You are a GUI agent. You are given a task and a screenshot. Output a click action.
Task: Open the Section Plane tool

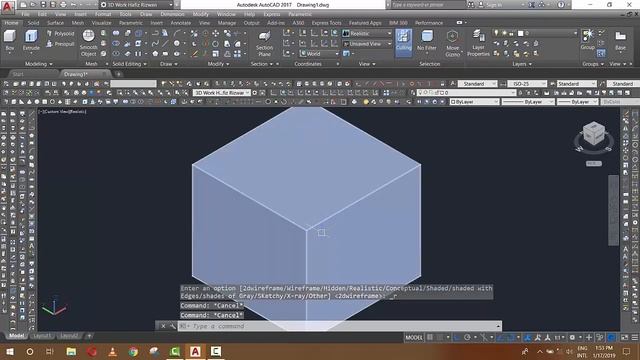pos(264,43)
